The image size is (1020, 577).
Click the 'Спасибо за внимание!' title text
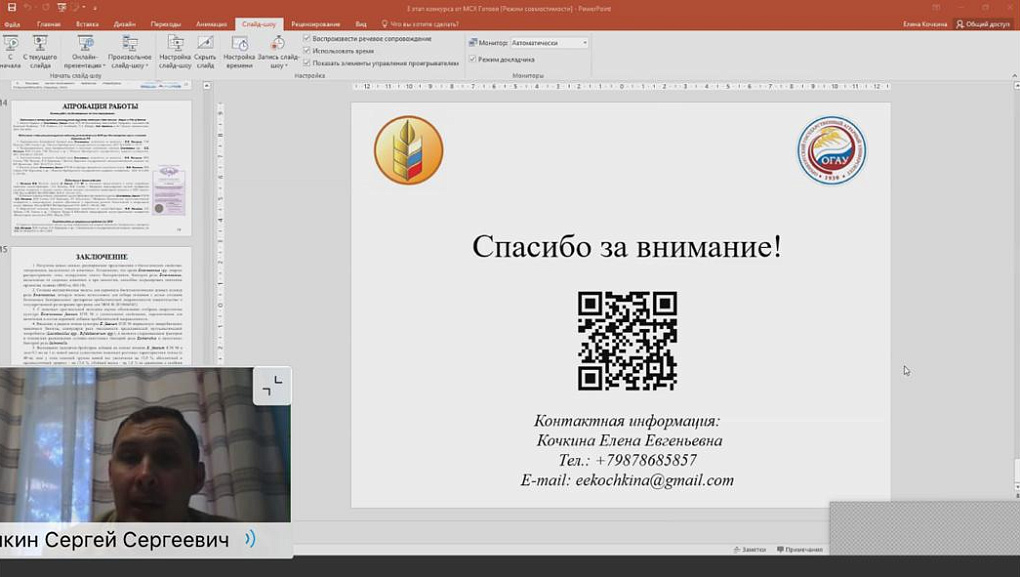coord(626,247)
